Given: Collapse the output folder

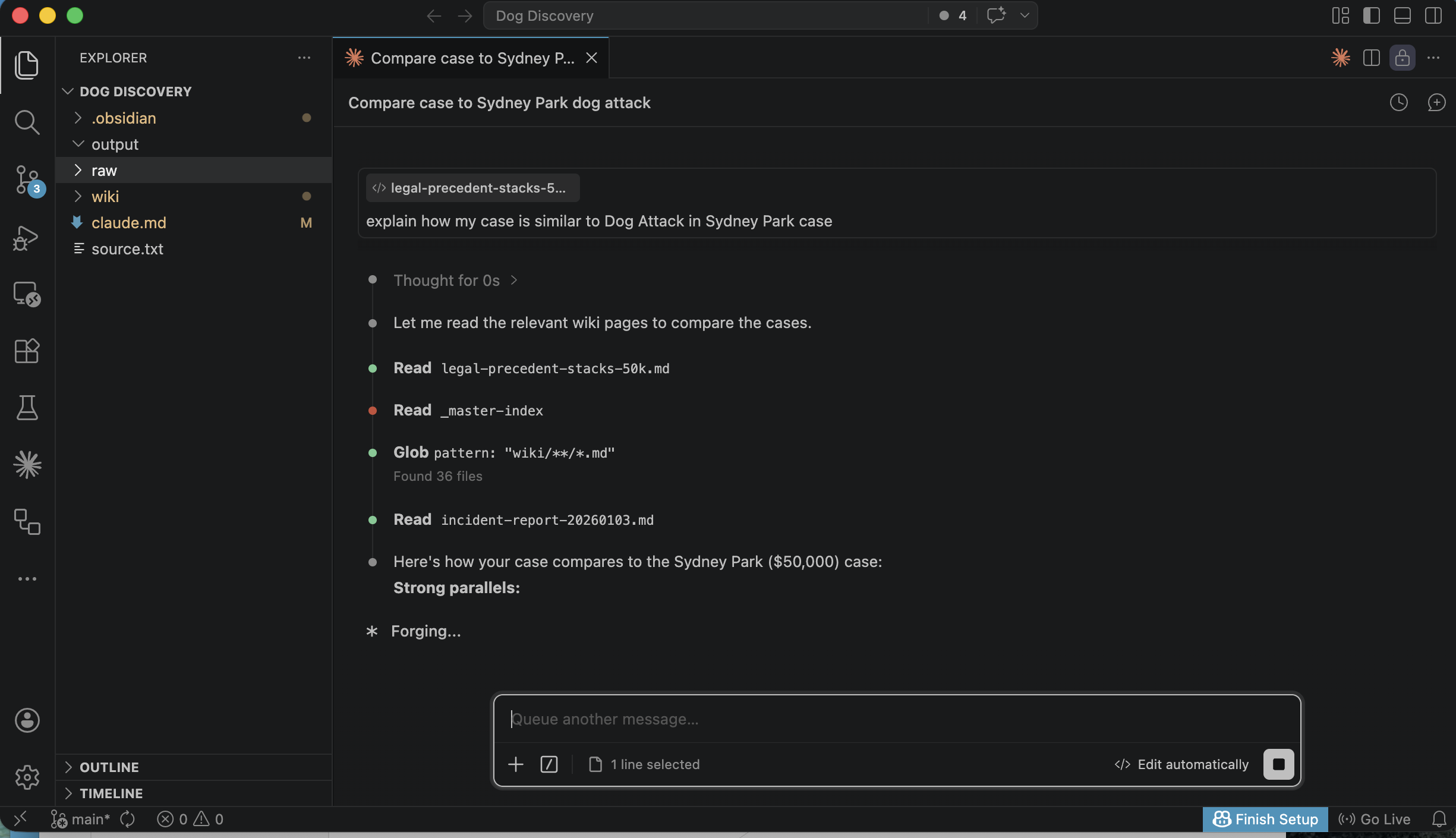Looking at the screenshot, I should pyautogui.click(x=194, y=144).
